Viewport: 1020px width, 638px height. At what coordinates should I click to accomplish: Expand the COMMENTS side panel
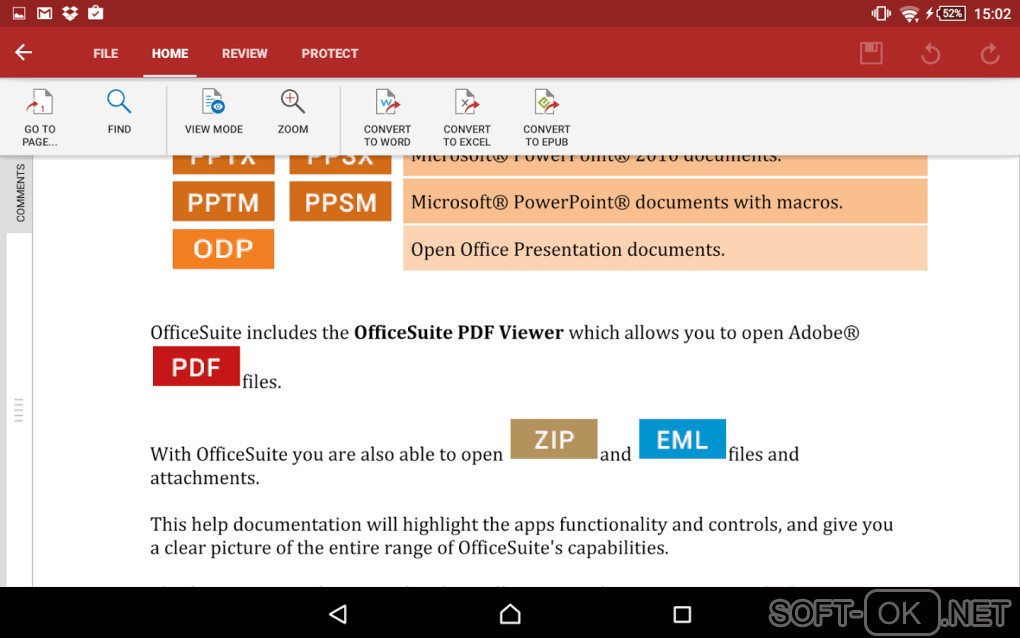(x=20, y=193)
